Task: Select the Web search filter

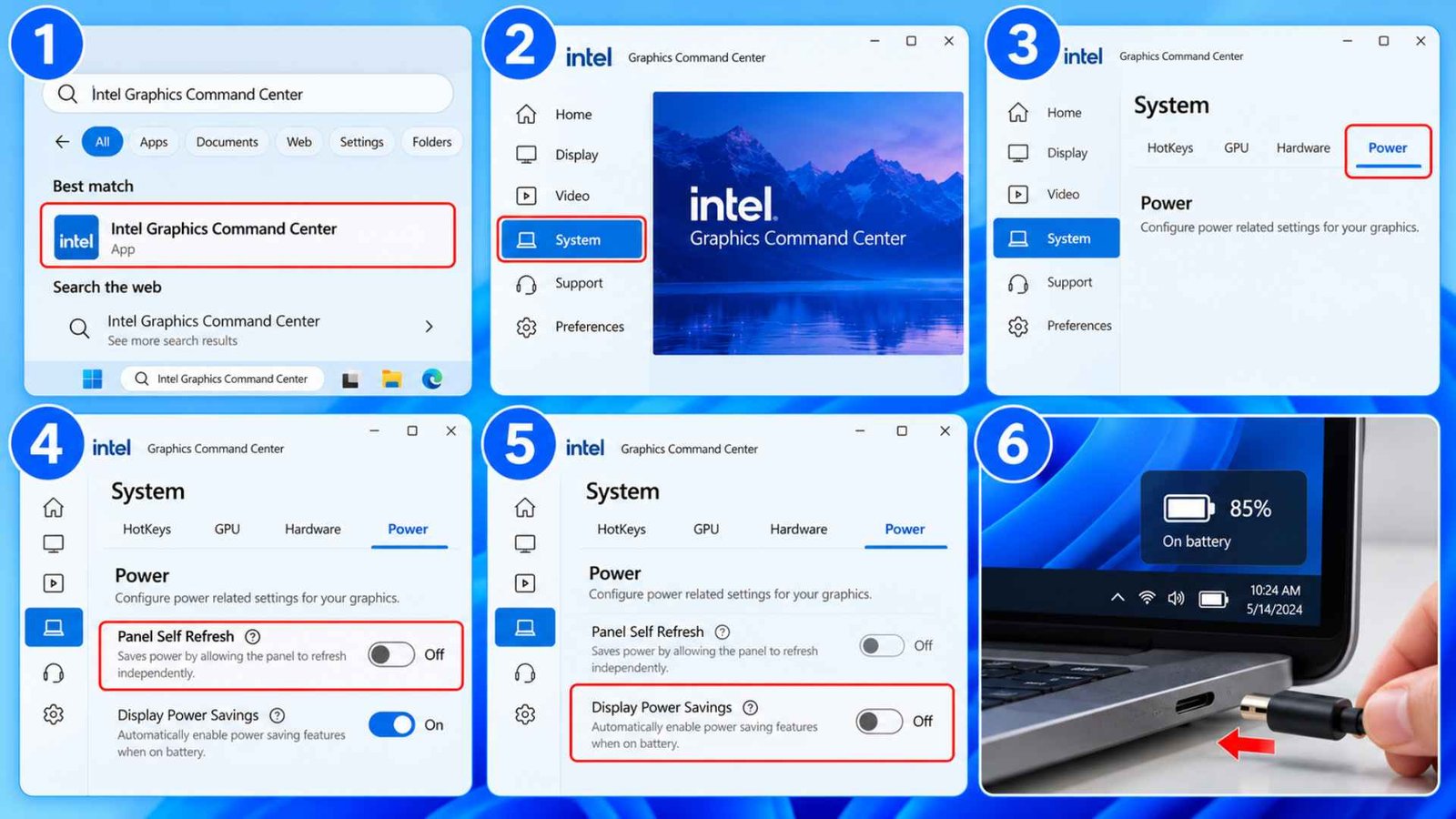Action: tap(299, 142)
